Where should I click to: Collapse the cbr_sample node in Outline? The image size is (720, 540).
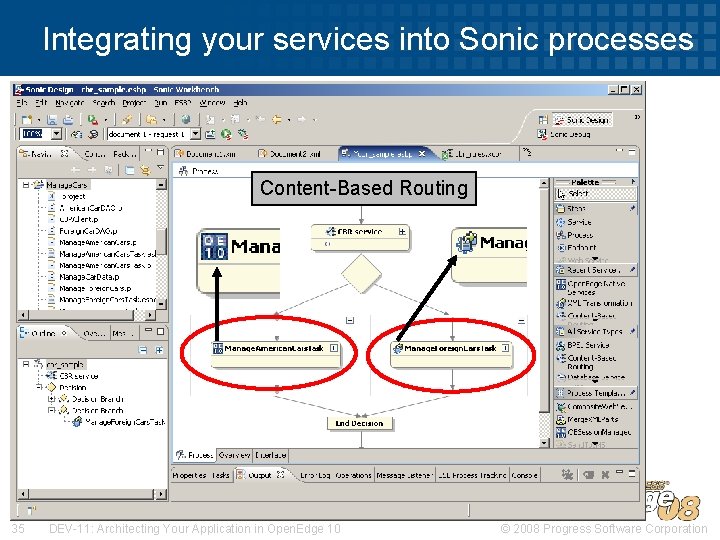[26, 364]
